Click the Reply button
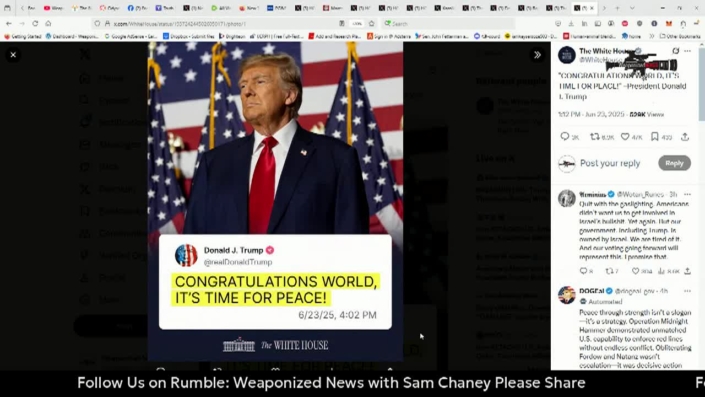The width and height of the screenshot is (705, 397). click(x=674, y=163)
